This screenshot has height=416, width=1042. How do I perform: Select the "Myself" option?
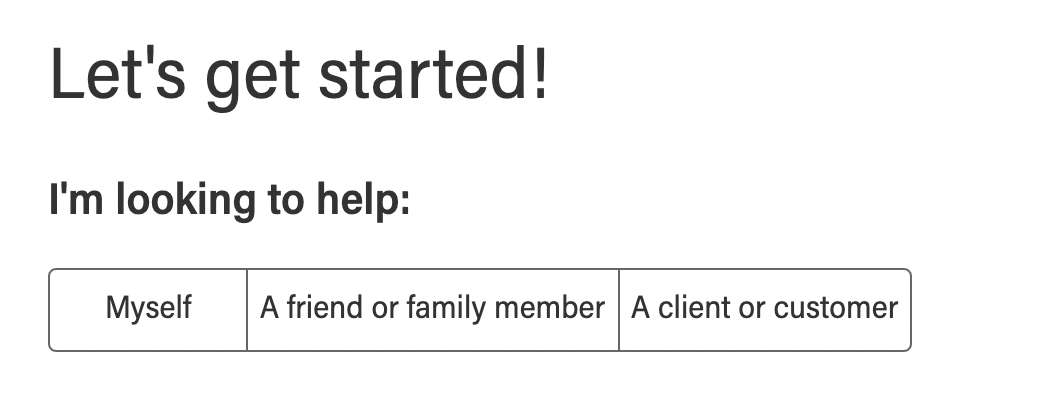(148, 309)
